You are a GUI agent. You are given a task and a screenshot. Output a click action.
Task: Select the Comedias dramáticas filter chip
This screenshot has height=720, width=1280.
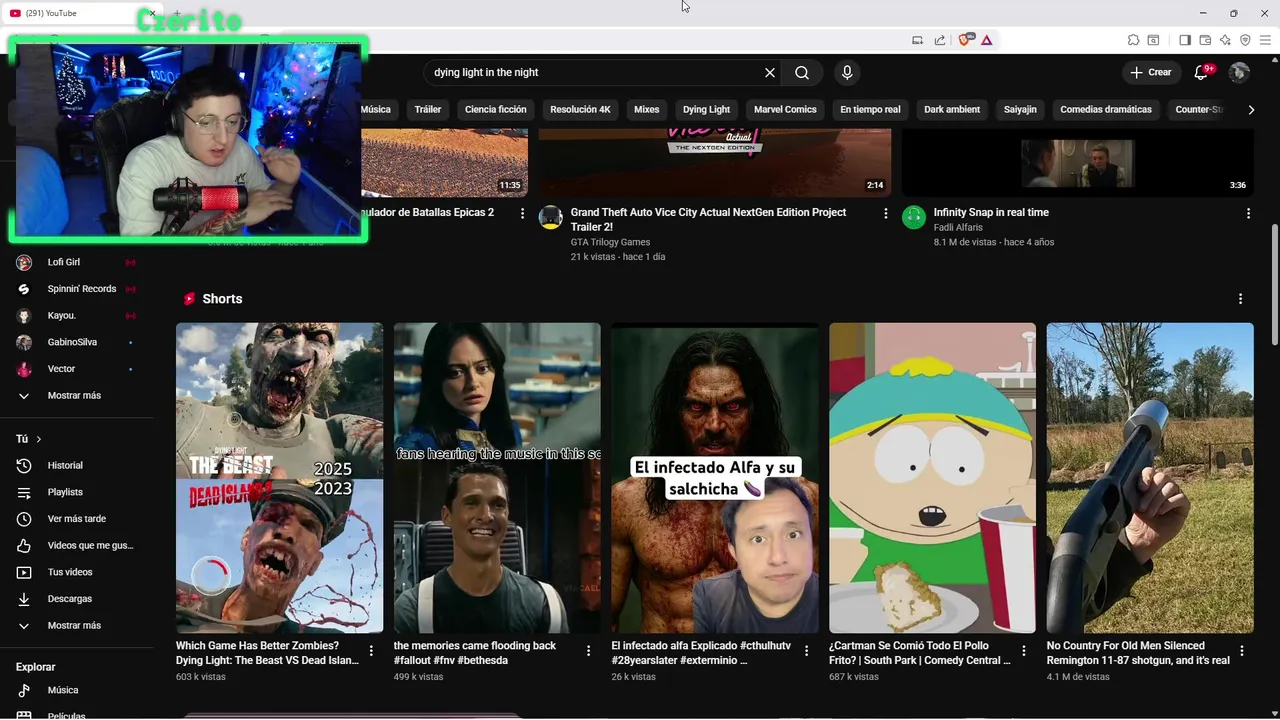coord(1106,110)
